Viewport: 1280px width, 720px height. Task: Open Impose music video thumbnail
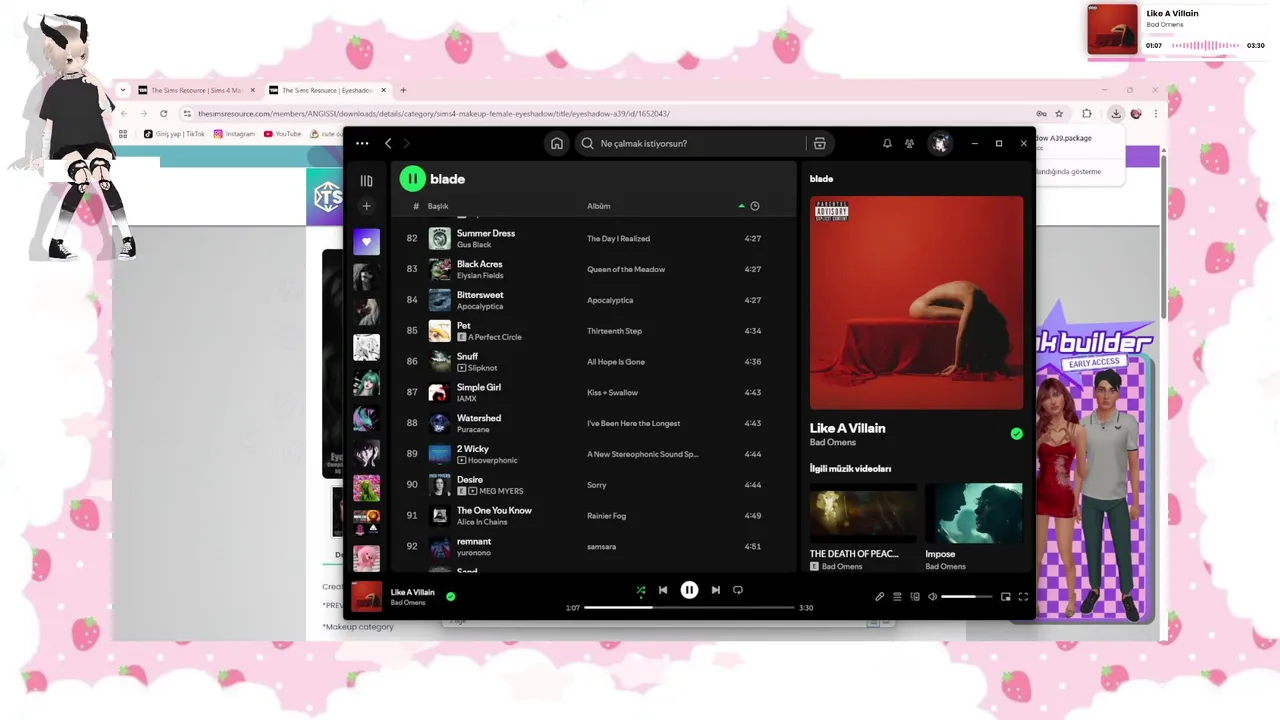(x=974, y=514)
